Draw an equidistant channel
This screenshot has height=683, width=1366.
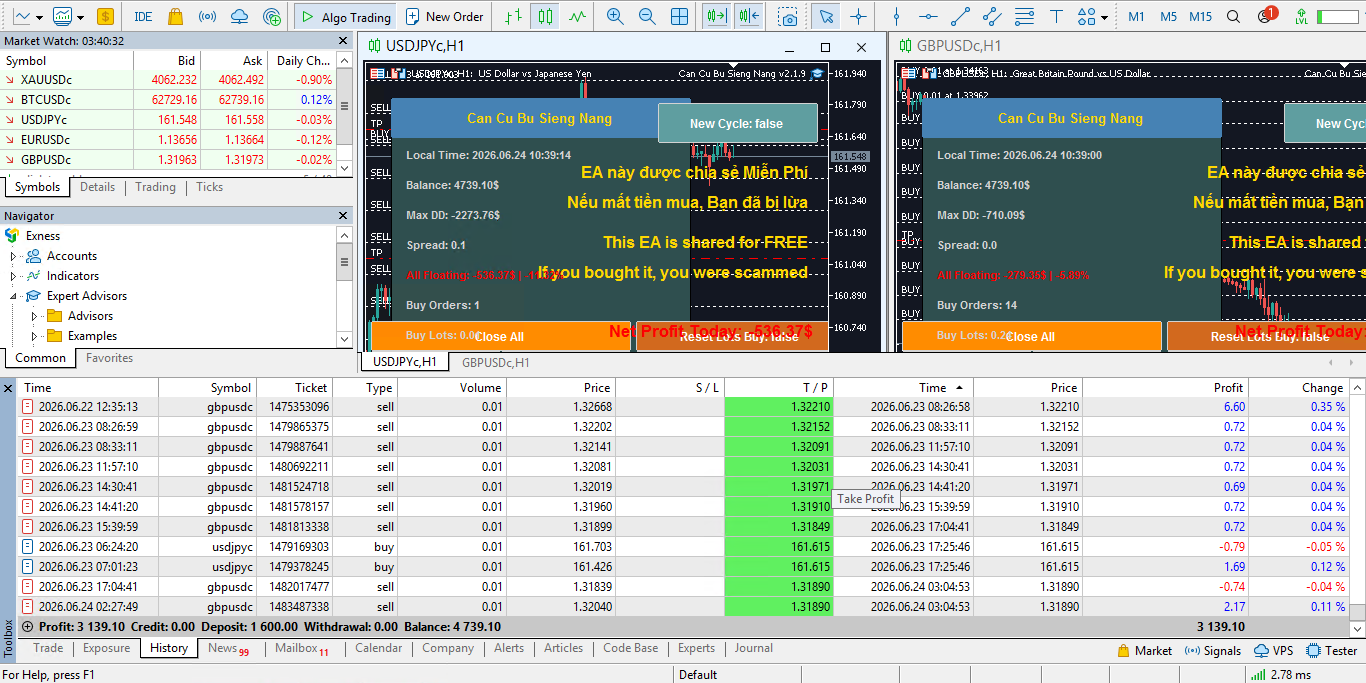click(992, 16)
